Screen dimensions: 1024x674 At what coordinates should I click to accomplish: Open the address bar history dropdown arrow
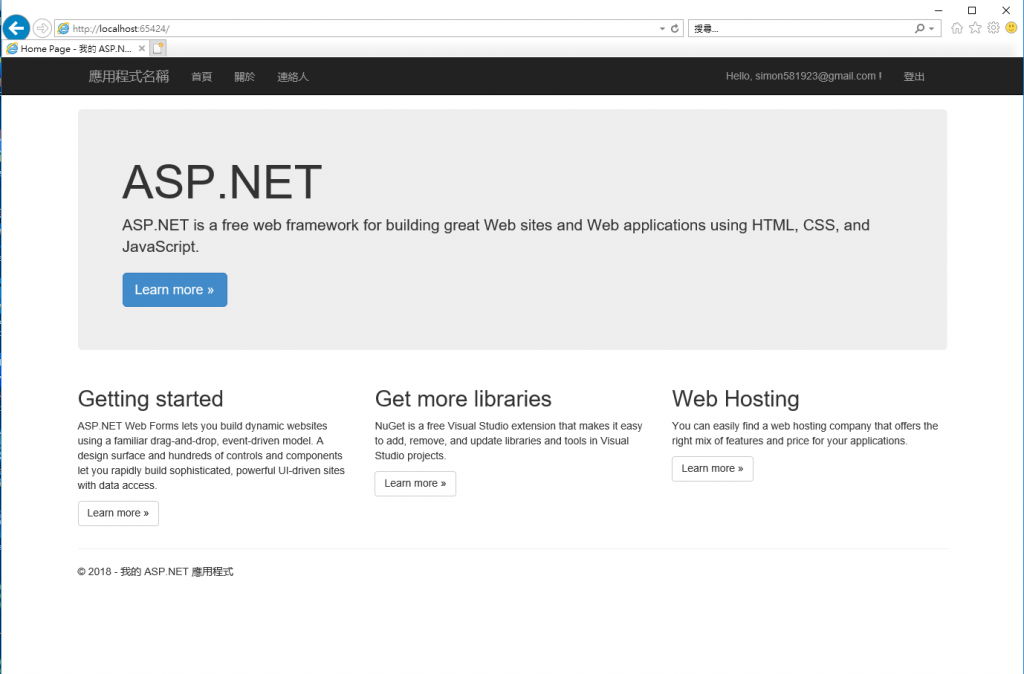pos(662,29)
